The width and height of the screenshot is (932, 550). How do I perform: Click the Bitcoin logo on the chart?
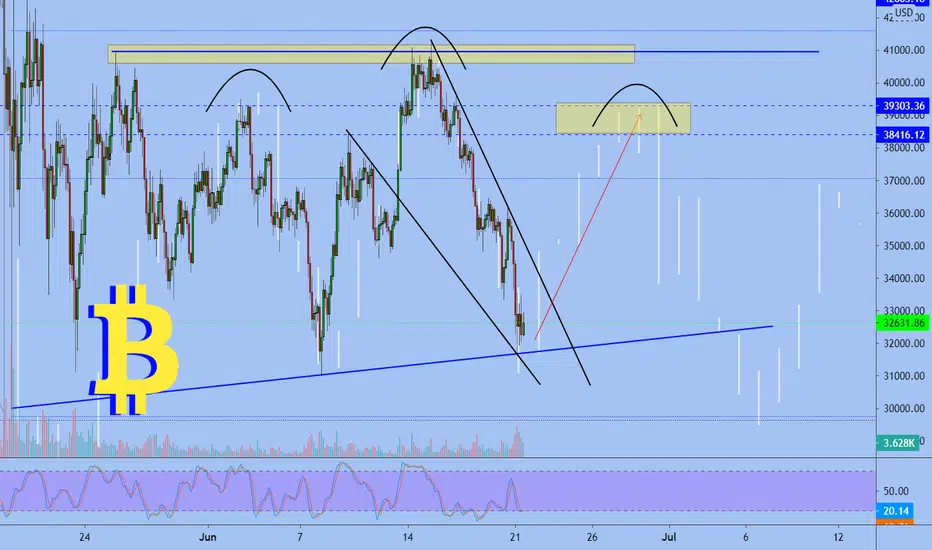click(133, 350)
